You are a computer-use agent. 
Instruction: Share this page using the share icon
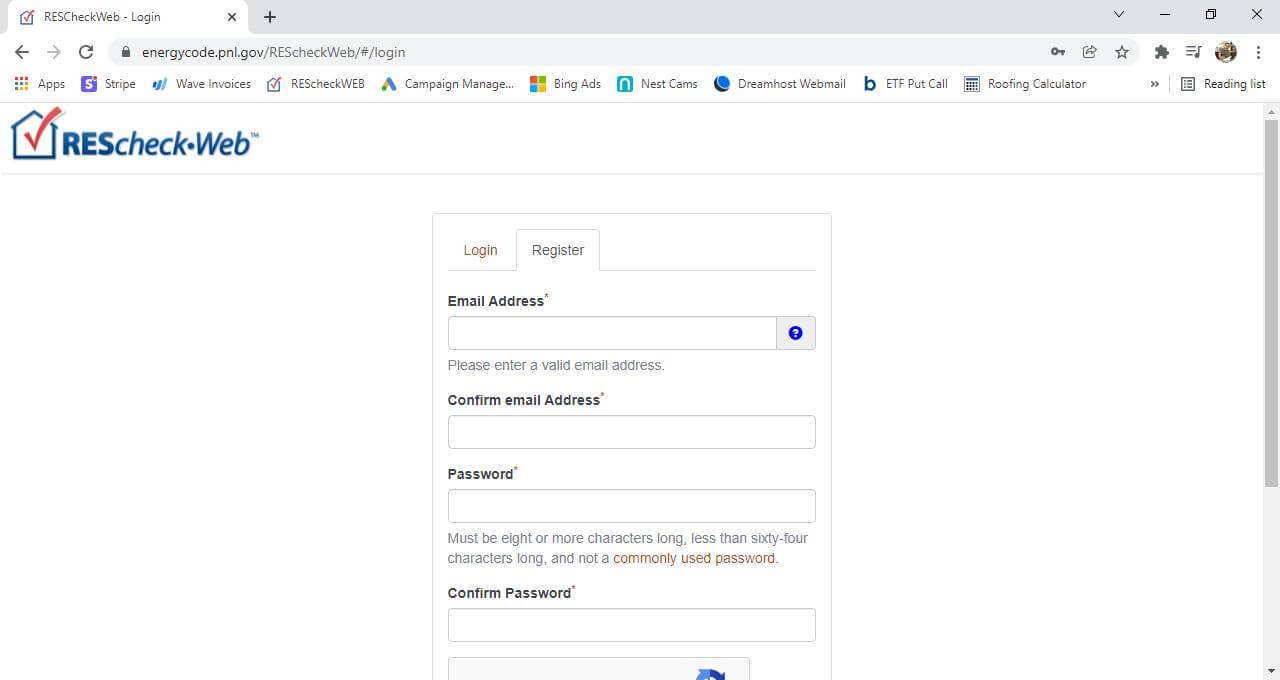(1090, 52)
